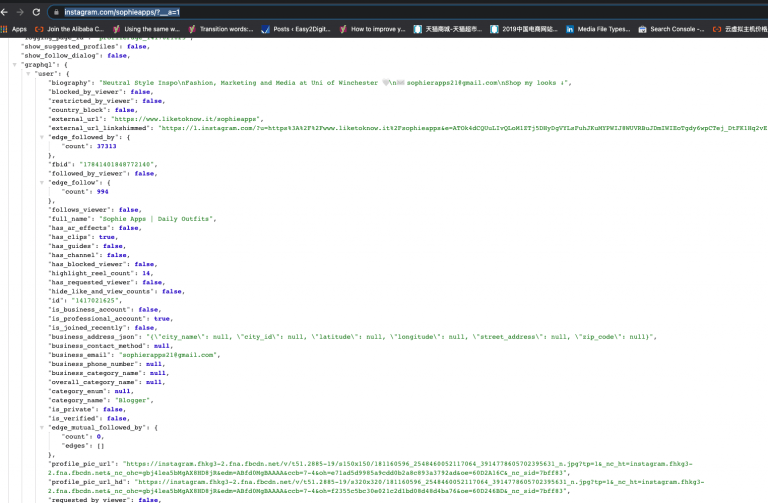Open the 2019中国电商网站 bookmark

tap(524, 29)
